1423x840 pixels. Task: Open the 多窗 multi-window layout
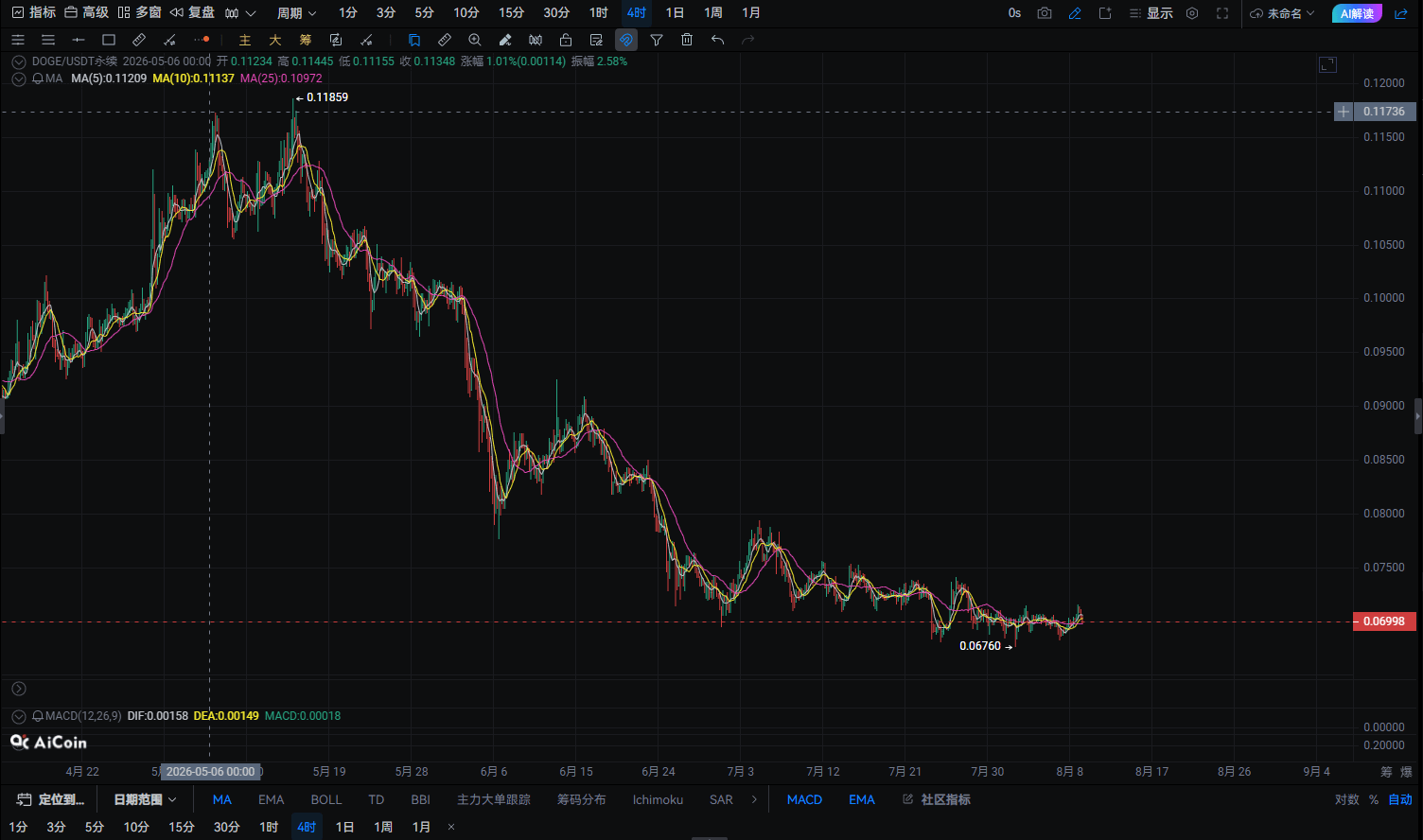tap(140, 13)
